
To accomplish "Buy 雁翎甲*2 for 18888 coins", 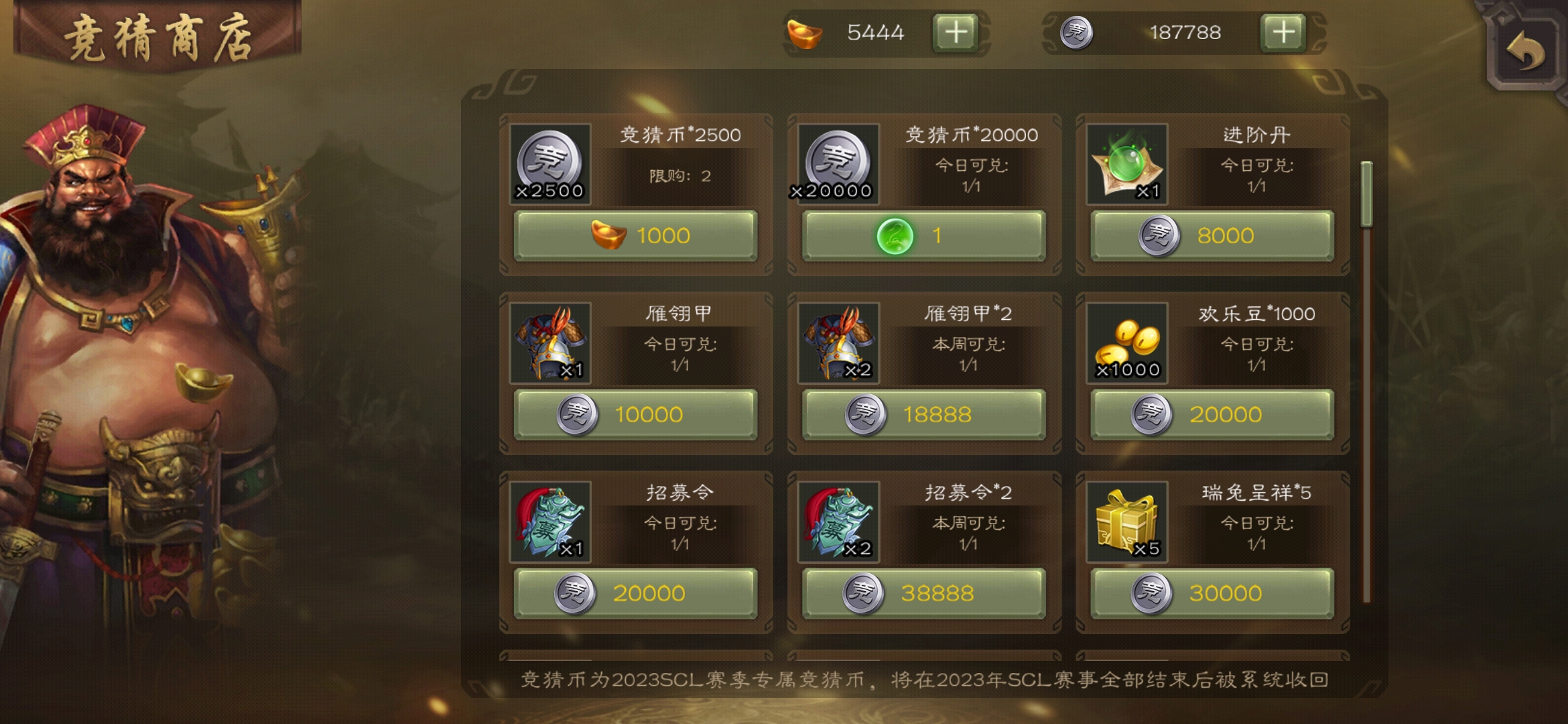I will (x=924, y=414).
